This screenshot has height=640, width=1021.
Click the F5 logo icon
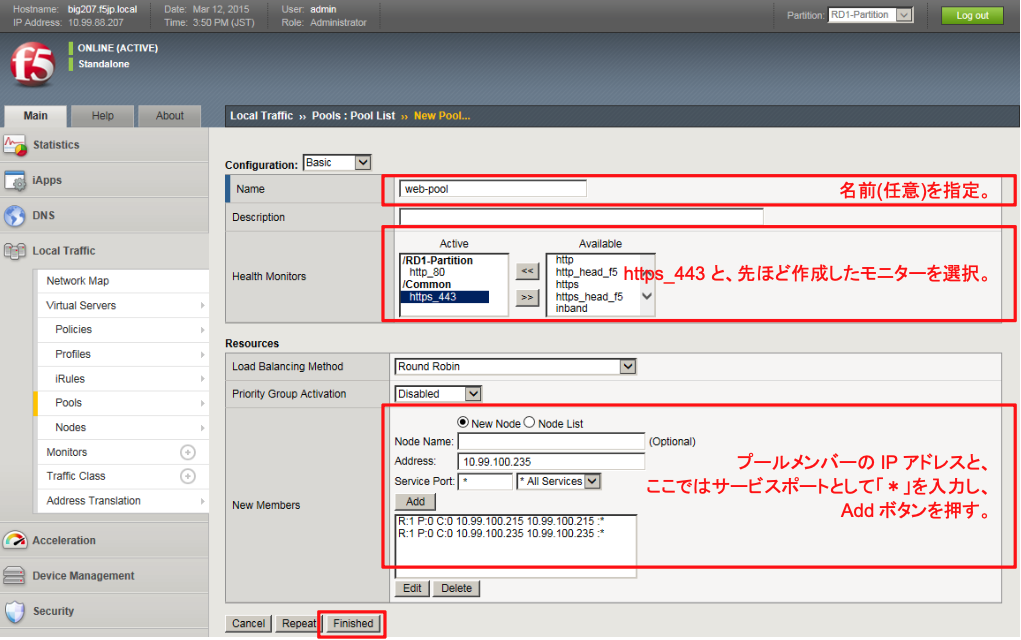point(32,64)
